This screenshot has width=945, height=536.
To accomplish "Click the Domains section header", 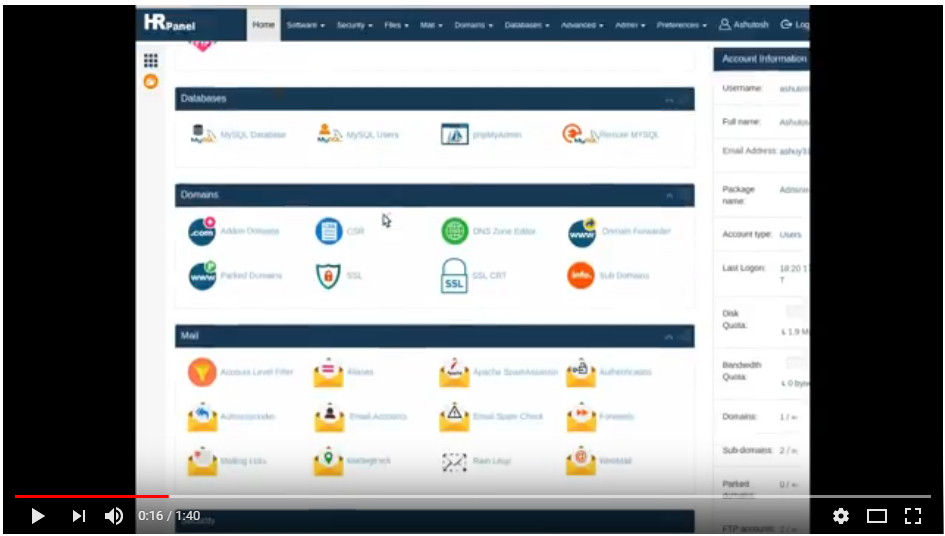I will pyautogui.click(x=435, y=195).
